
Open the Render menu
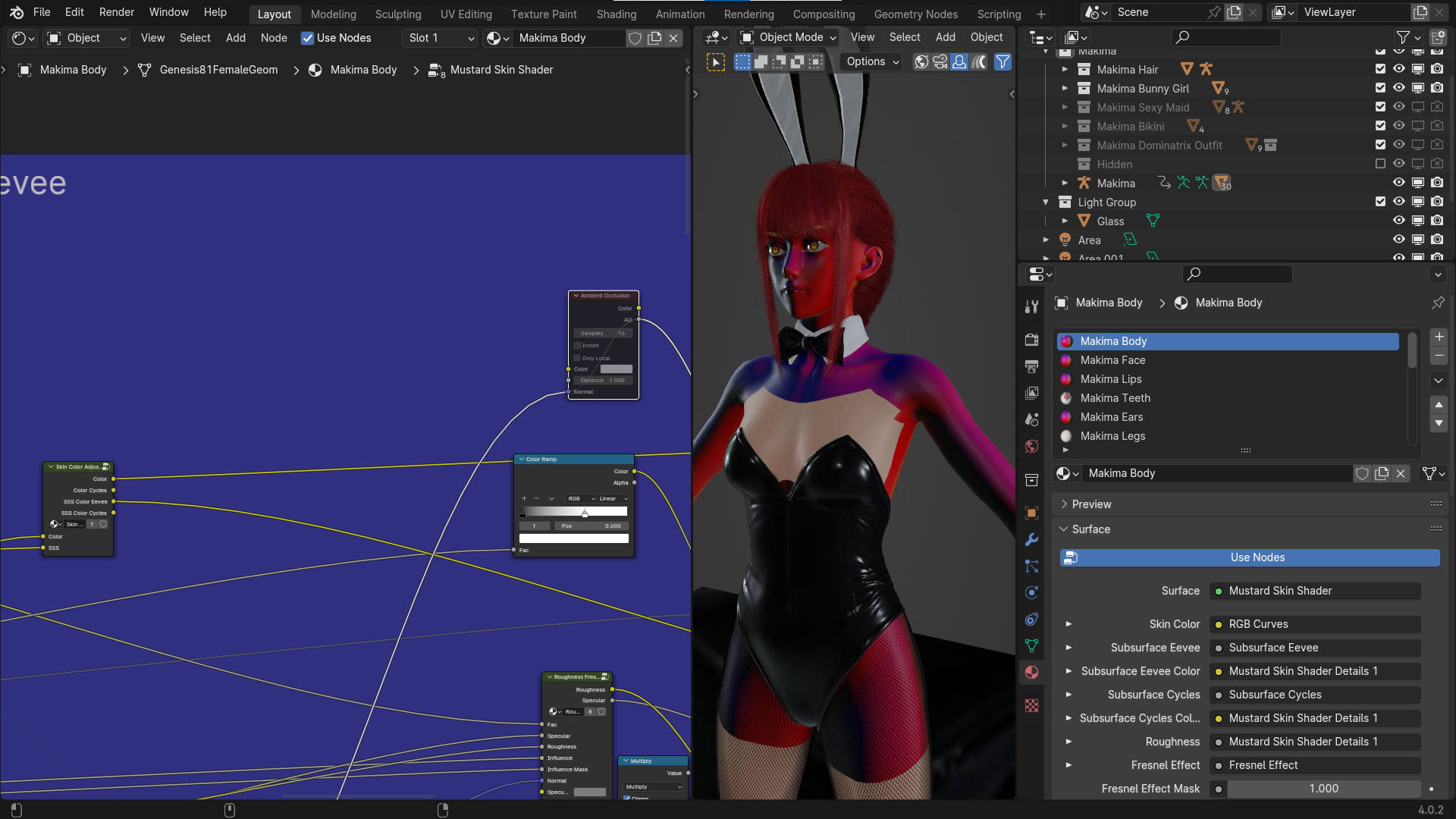coord(116,12)
